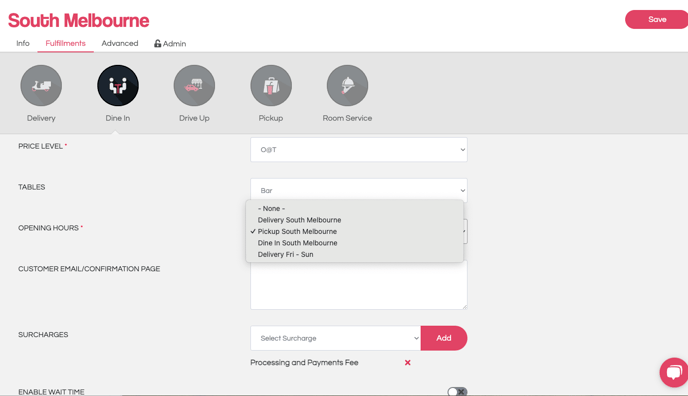Choose Pickup South Melbourne opening hours
The image size is (688, 396).
[x=355, y=232]
